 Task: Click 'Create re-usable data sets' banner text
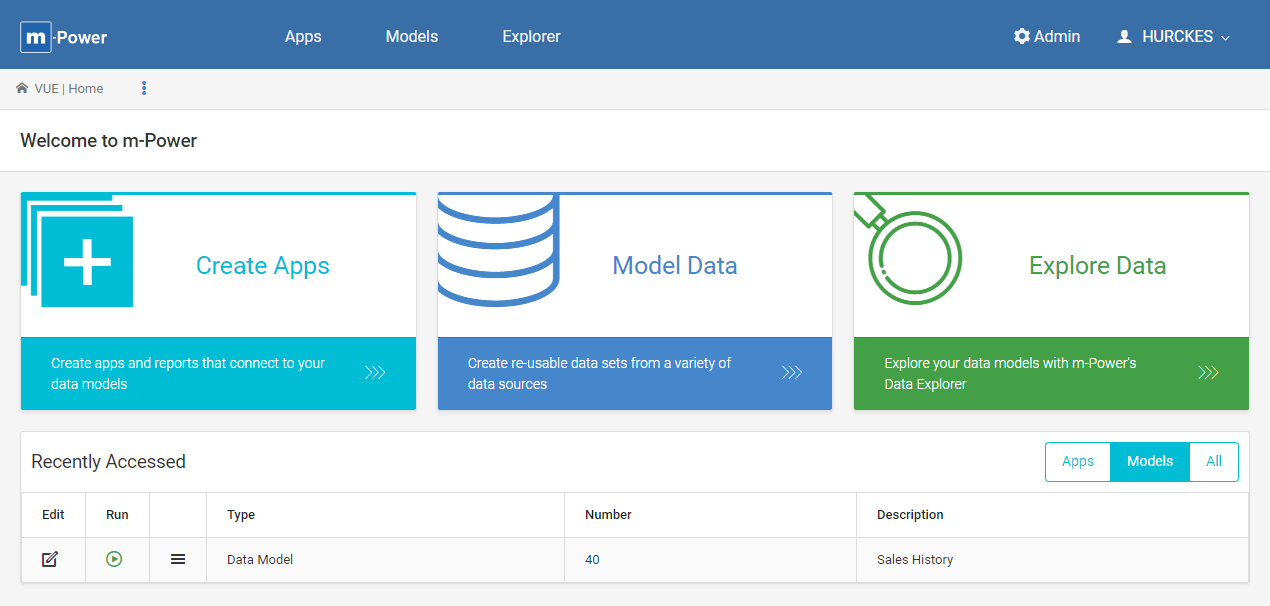click(x=600, y=373)
